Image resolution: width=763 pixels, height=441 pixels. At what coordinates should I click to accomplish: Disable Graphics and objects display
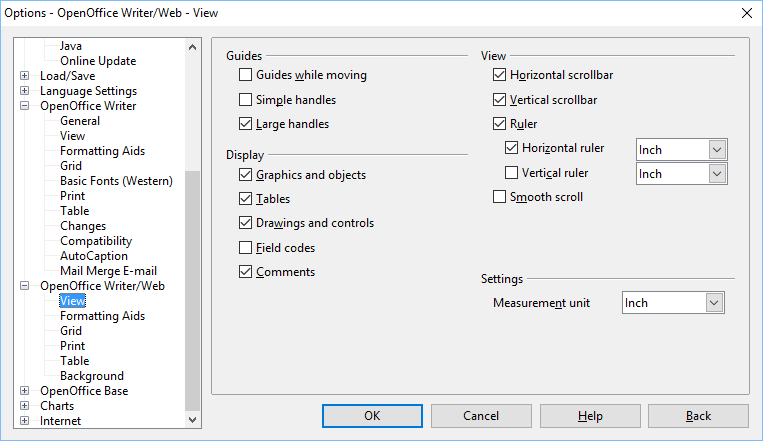(246, 175)
